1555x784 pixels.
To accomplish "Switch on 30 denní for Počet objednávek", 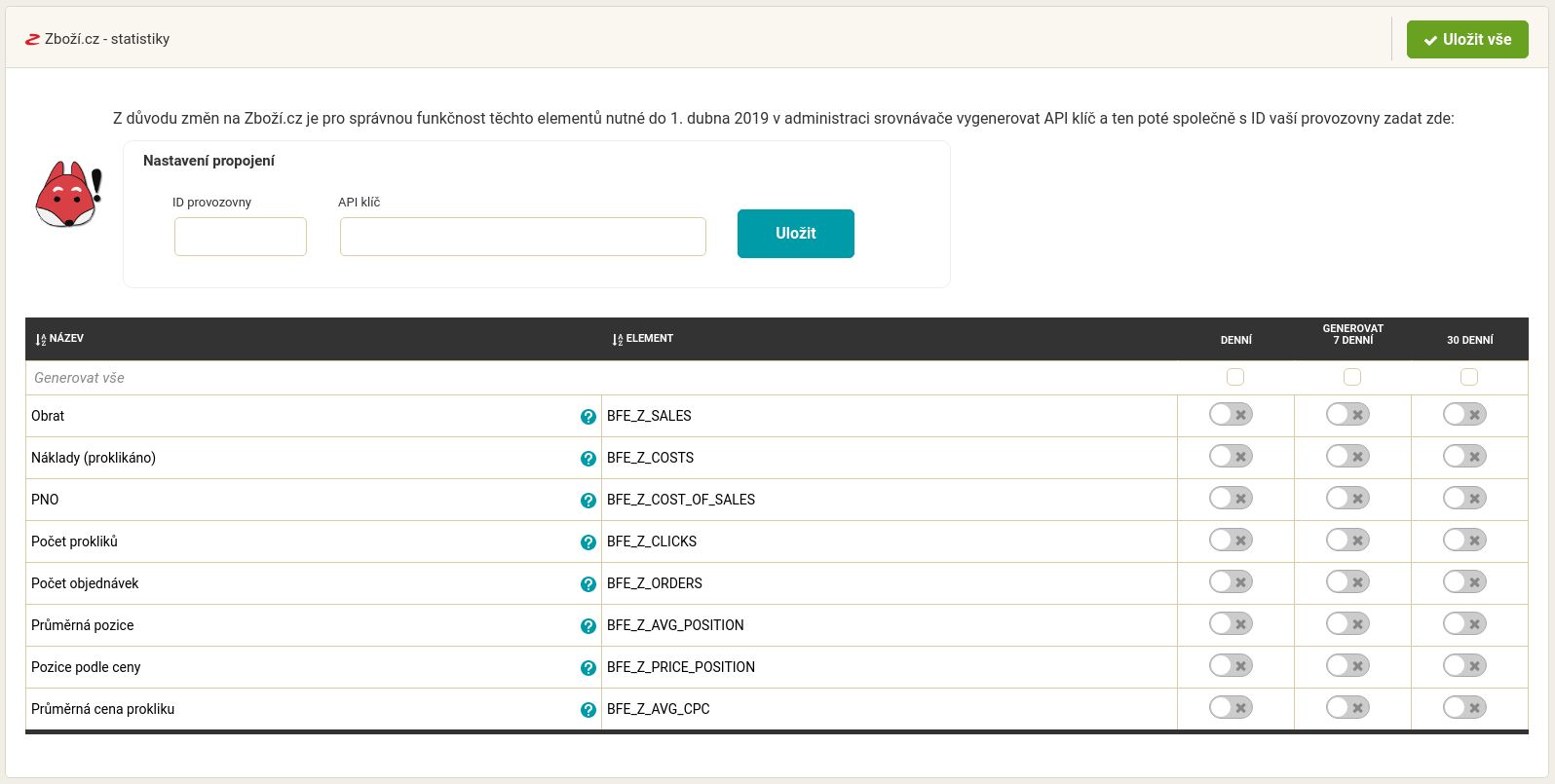I will click(x=1464, y=582).
